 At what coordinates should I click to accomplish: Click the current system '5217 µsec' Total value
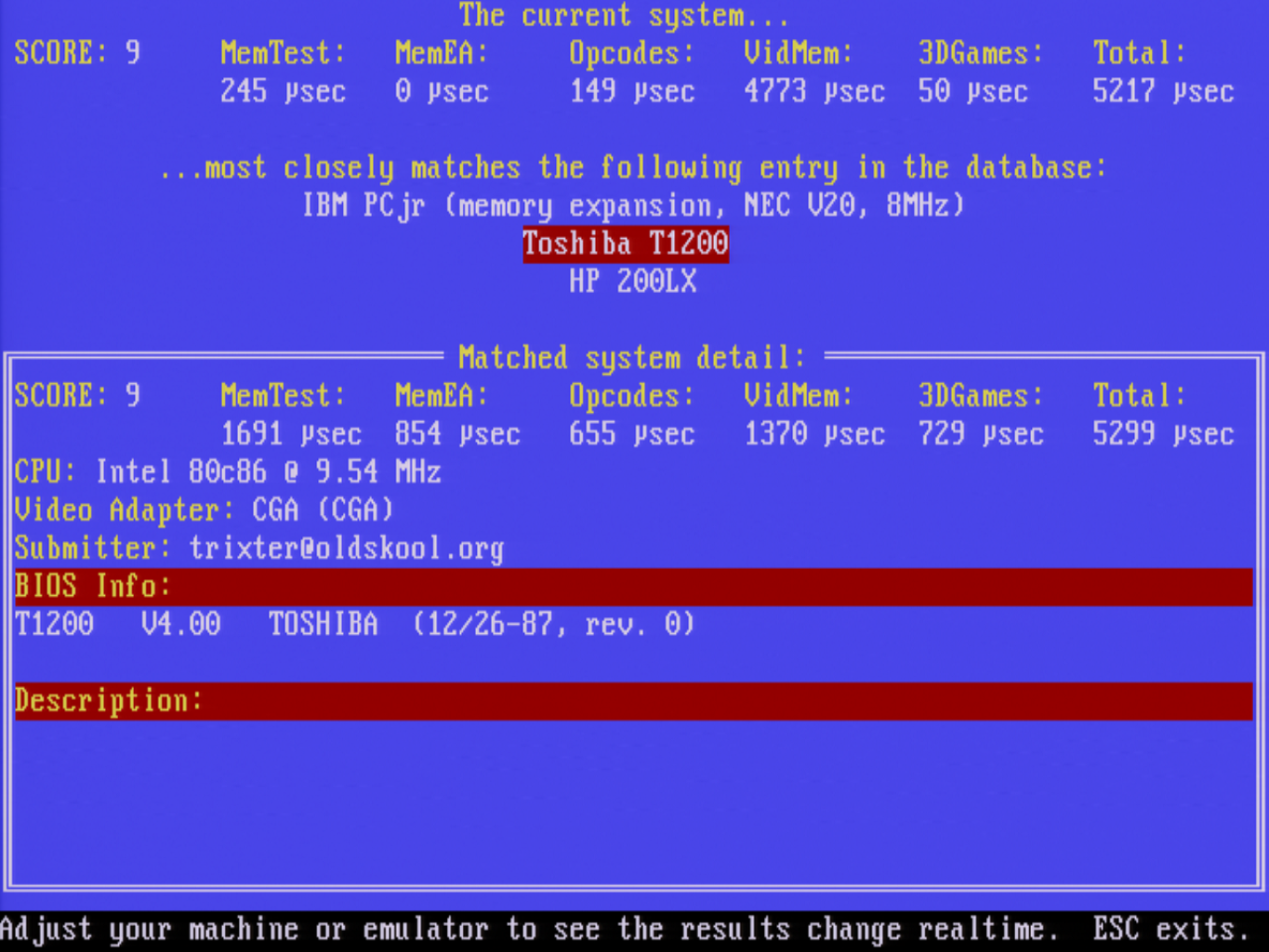pos(1164,91)
